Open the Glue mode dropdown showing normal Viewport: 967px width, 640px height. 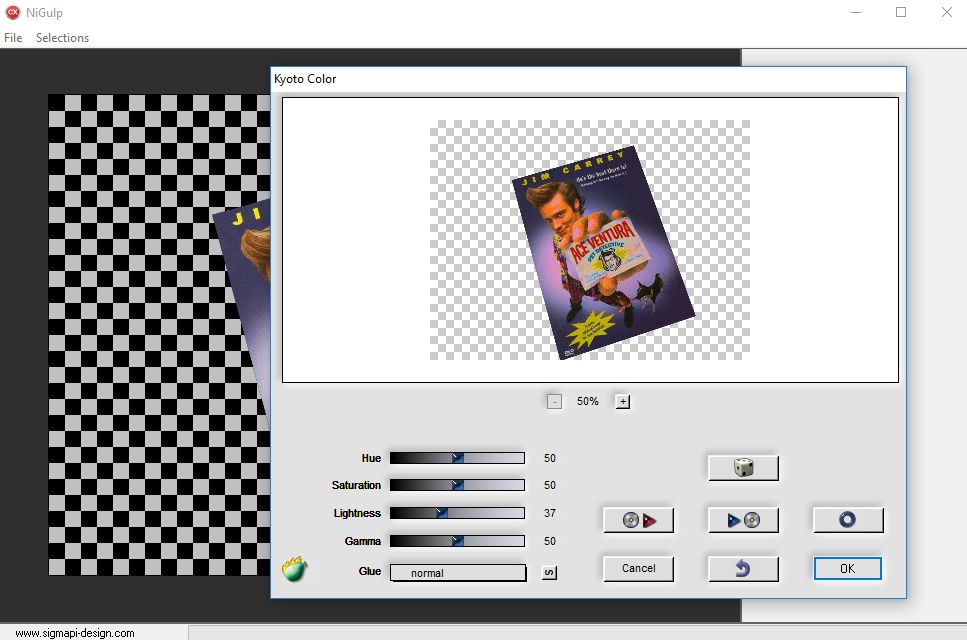[458, 573]
